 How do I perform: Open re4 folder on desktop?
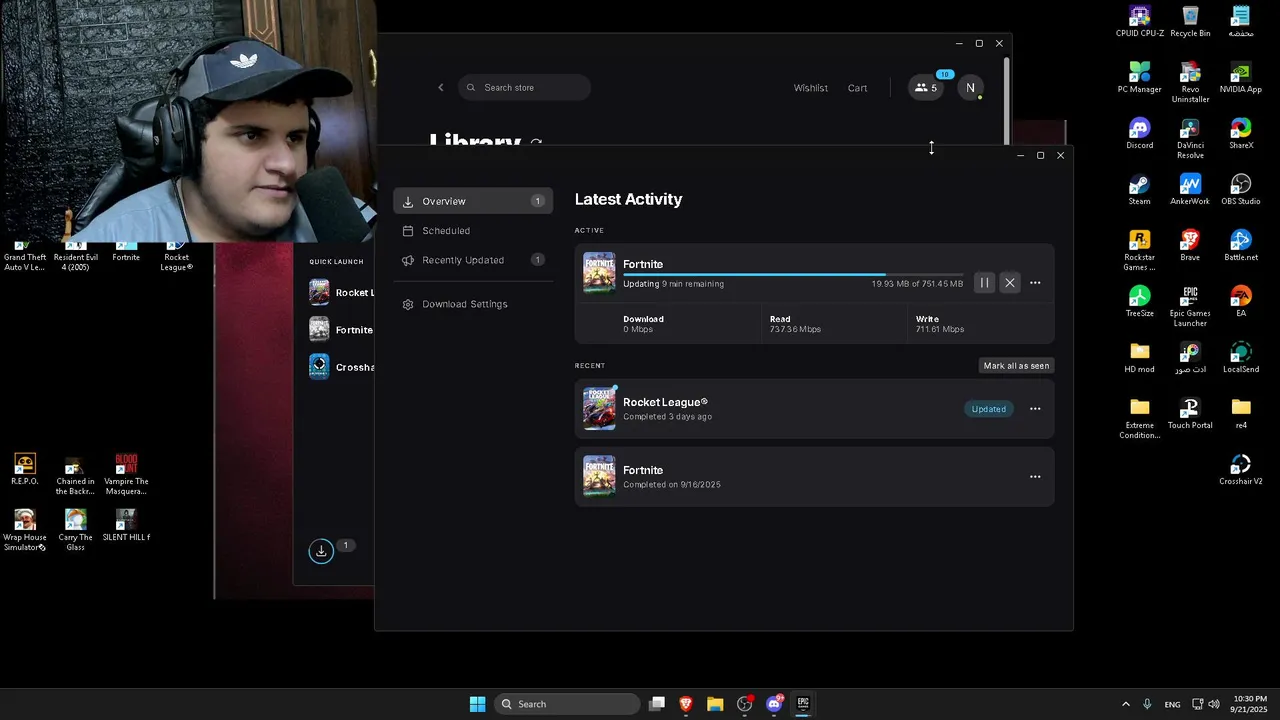pos(1241,414)
